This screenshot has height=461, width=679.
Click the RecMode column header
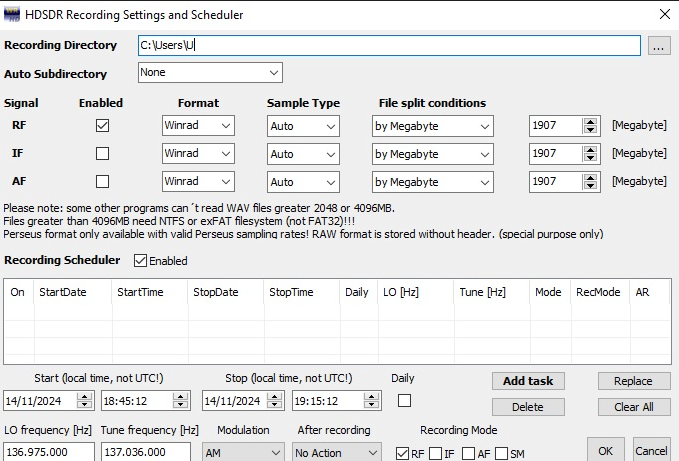click(598, 292)
